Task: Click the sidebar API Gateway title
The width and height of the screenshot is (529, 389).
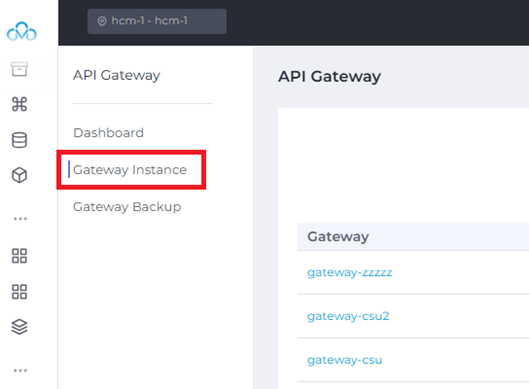Action: [116, 75]
